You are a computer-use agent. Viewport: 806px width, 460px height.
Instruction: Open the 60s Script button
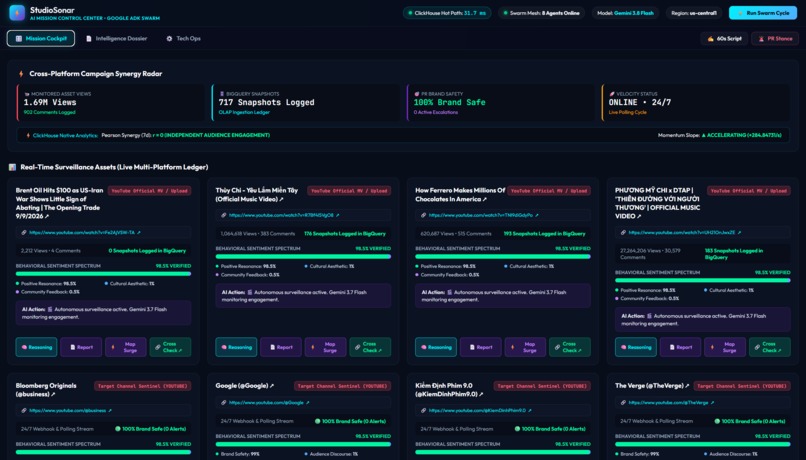point(724,39)
